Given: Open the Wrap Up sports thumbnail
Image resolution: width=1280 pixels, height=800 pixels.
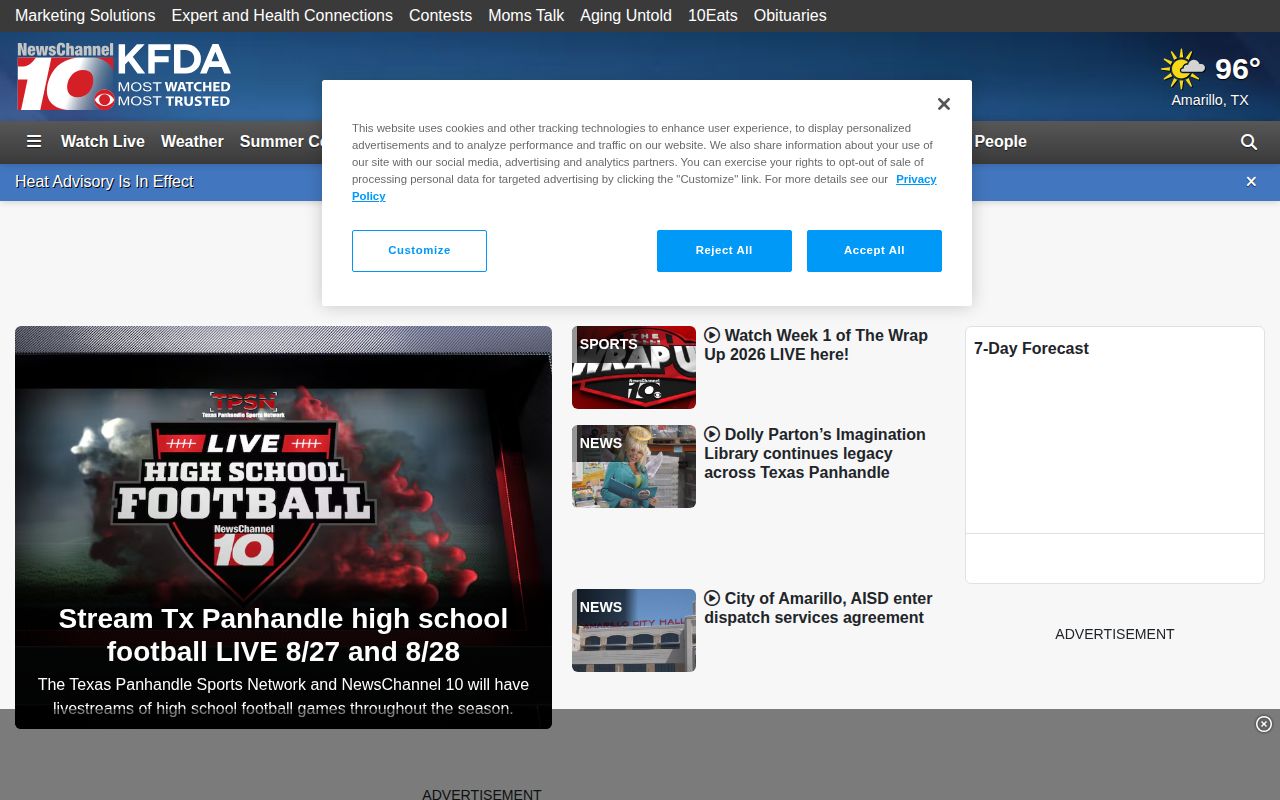Looking at the screenshot, I should (x=634, y=367).
